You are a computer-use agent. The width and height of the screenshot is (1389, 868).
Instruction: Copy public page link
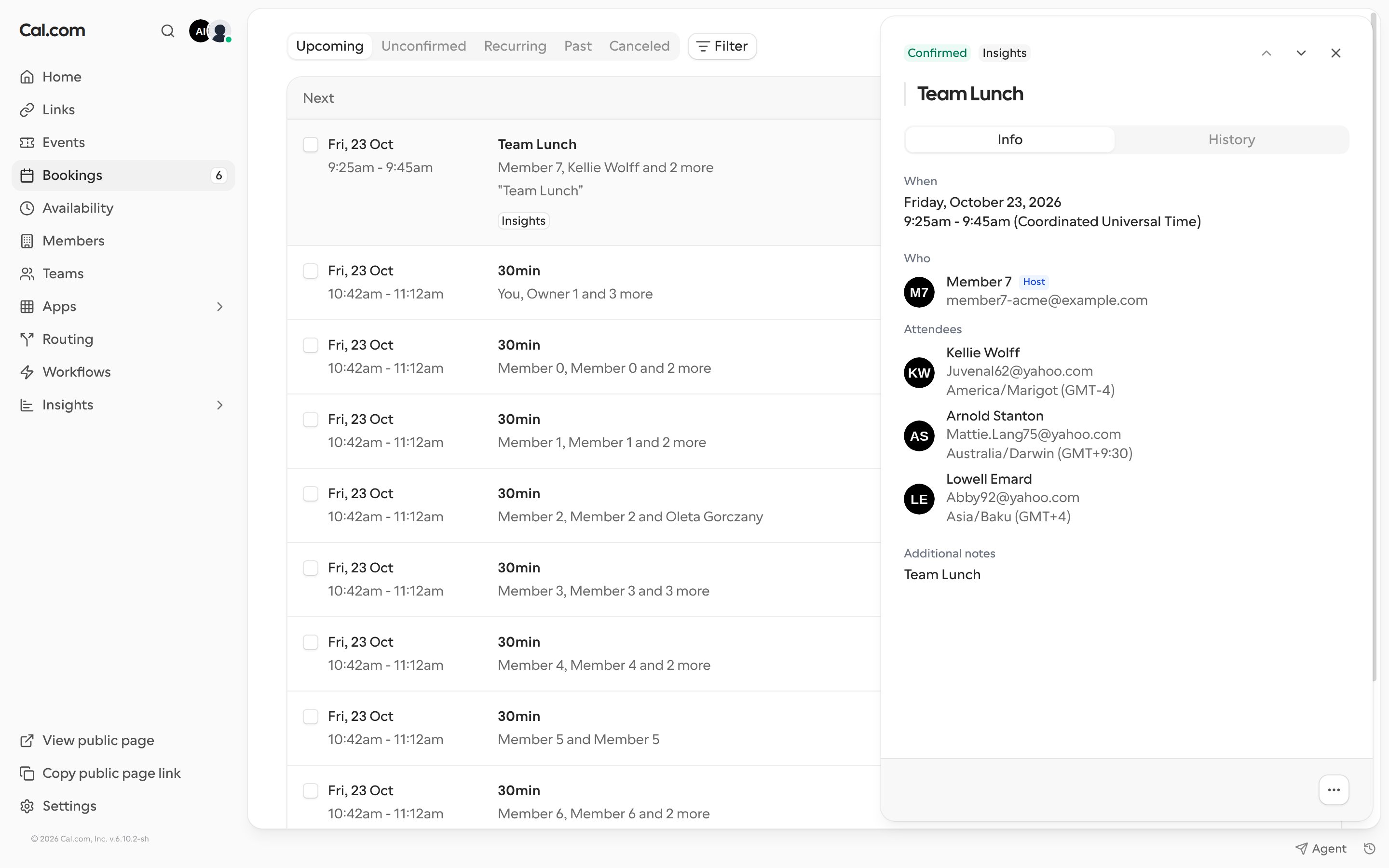tap(123, 773)
